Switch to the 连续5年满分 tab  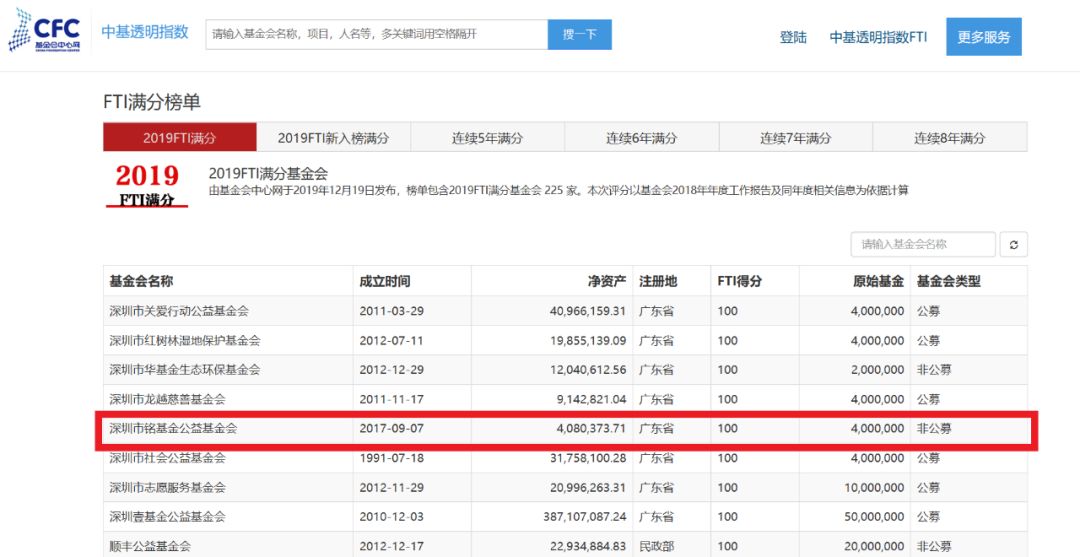click(x=488, y=138)
